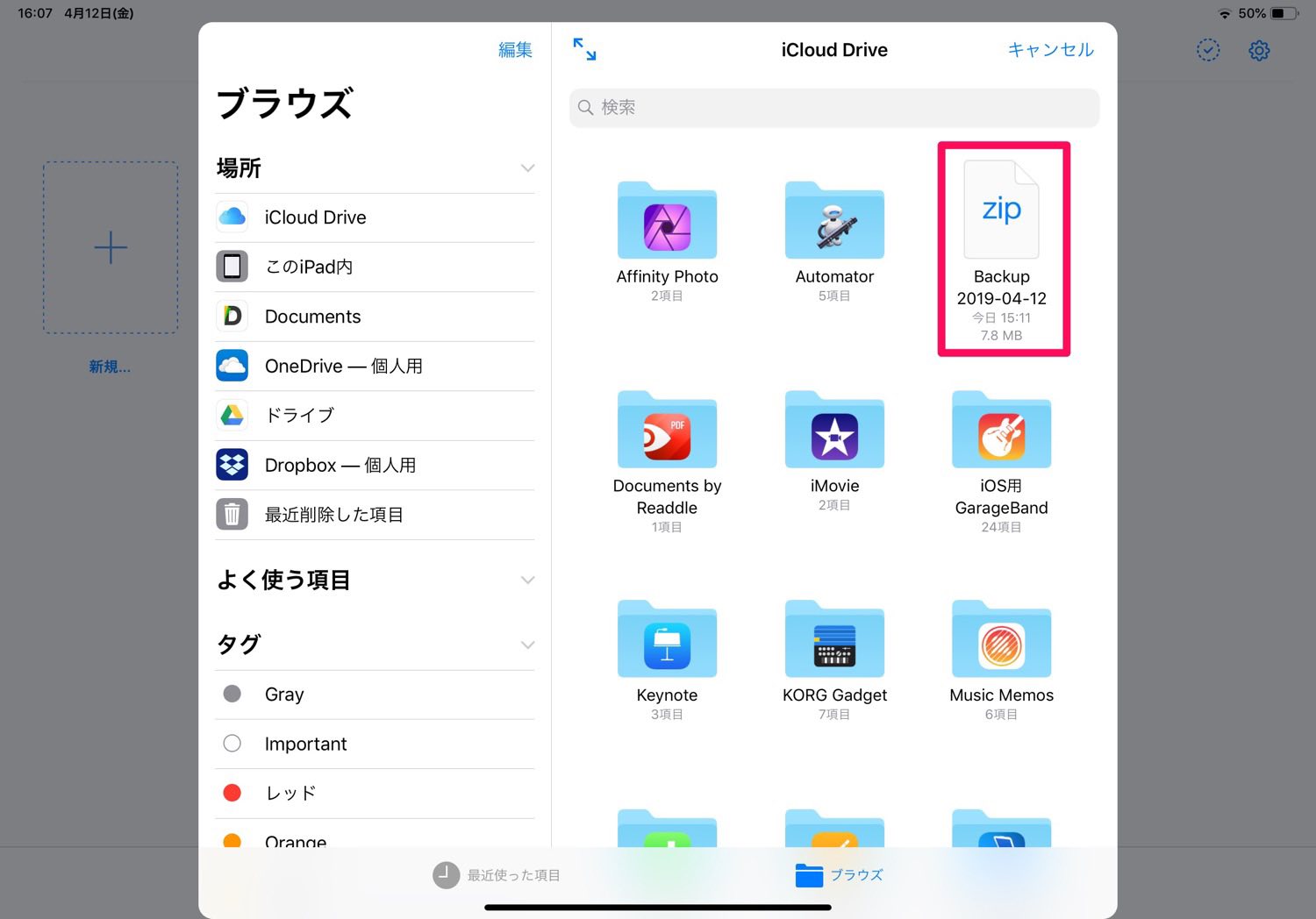
Task: Tap the 新規... link in background
Action: pos(110,367)
